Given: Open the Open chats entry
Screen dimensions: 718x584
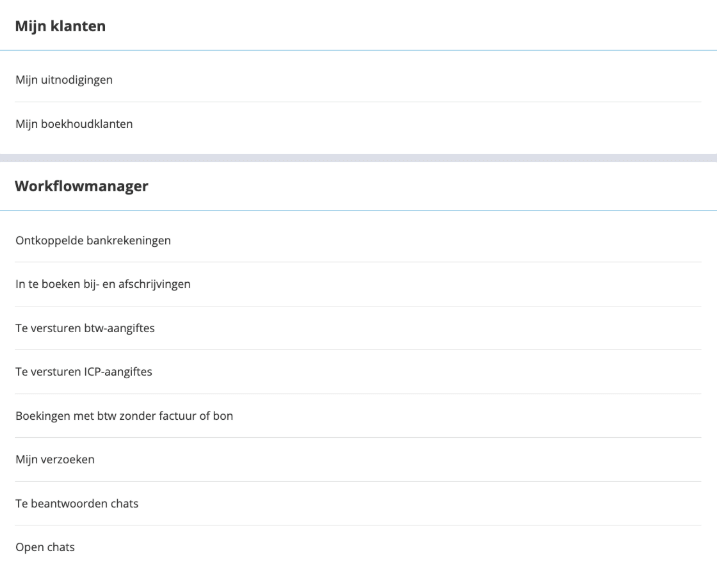Looking at the screenshot, I should [45, 547].
